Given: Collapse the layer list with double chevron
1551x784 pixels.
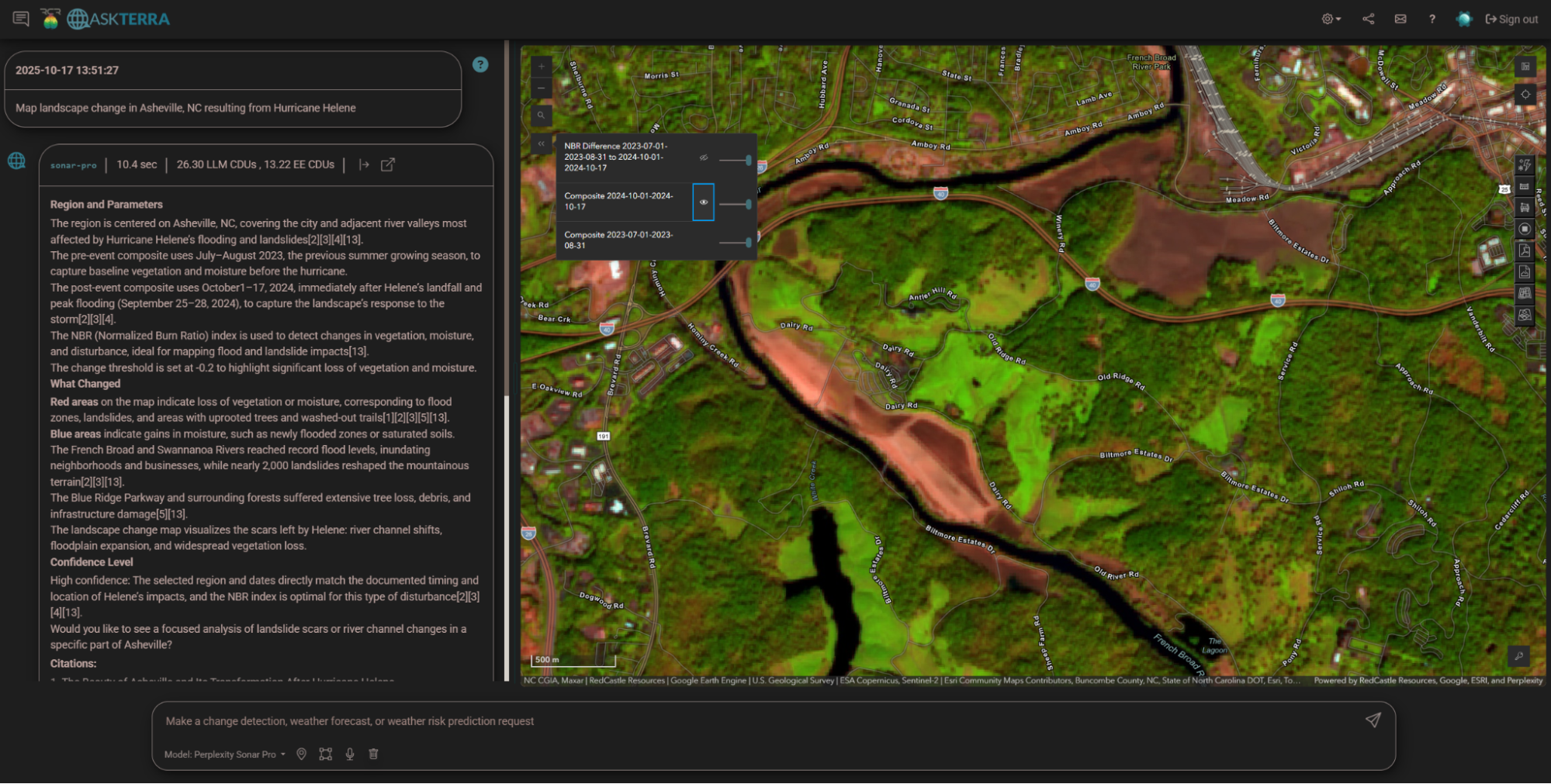Looking at the screenshot, I should click(x=541, y=143).
